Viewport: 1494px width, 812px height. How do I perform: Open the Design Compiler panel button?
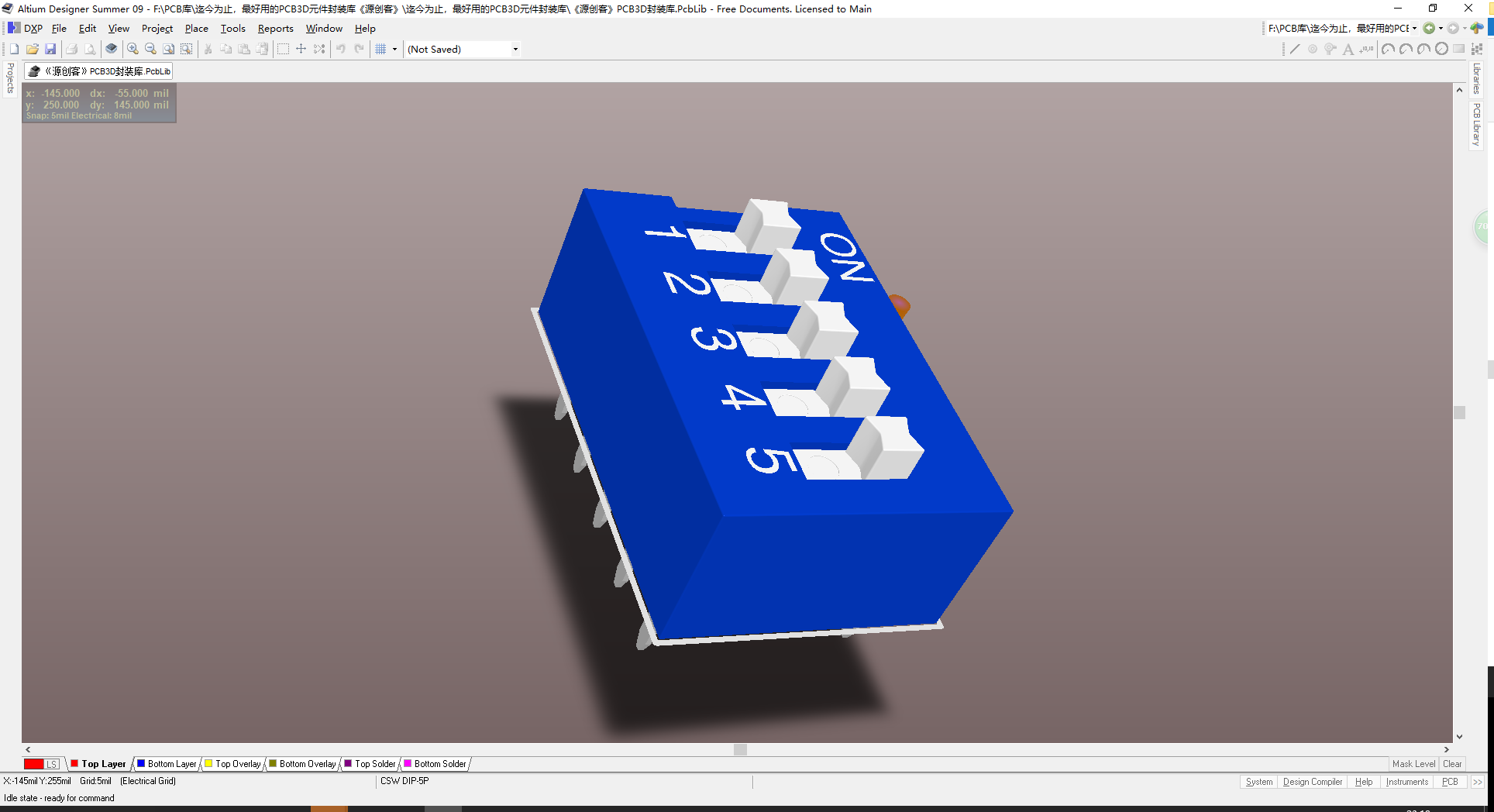point(1312,782)
